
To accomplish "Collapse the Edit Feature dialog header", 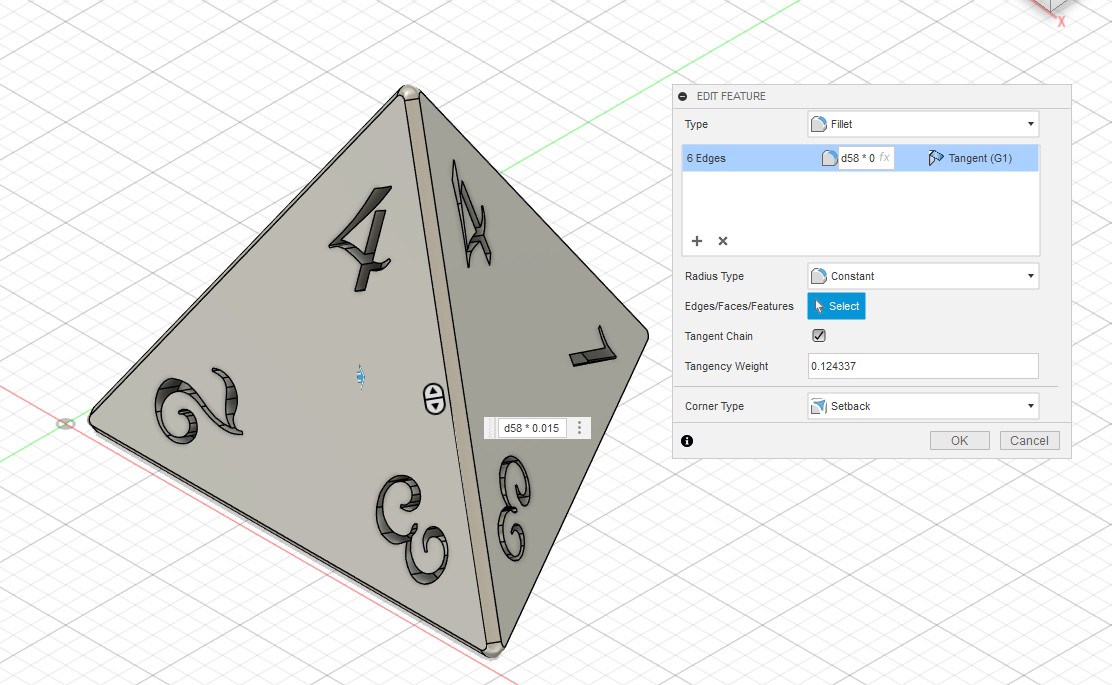I will [683, 96].
